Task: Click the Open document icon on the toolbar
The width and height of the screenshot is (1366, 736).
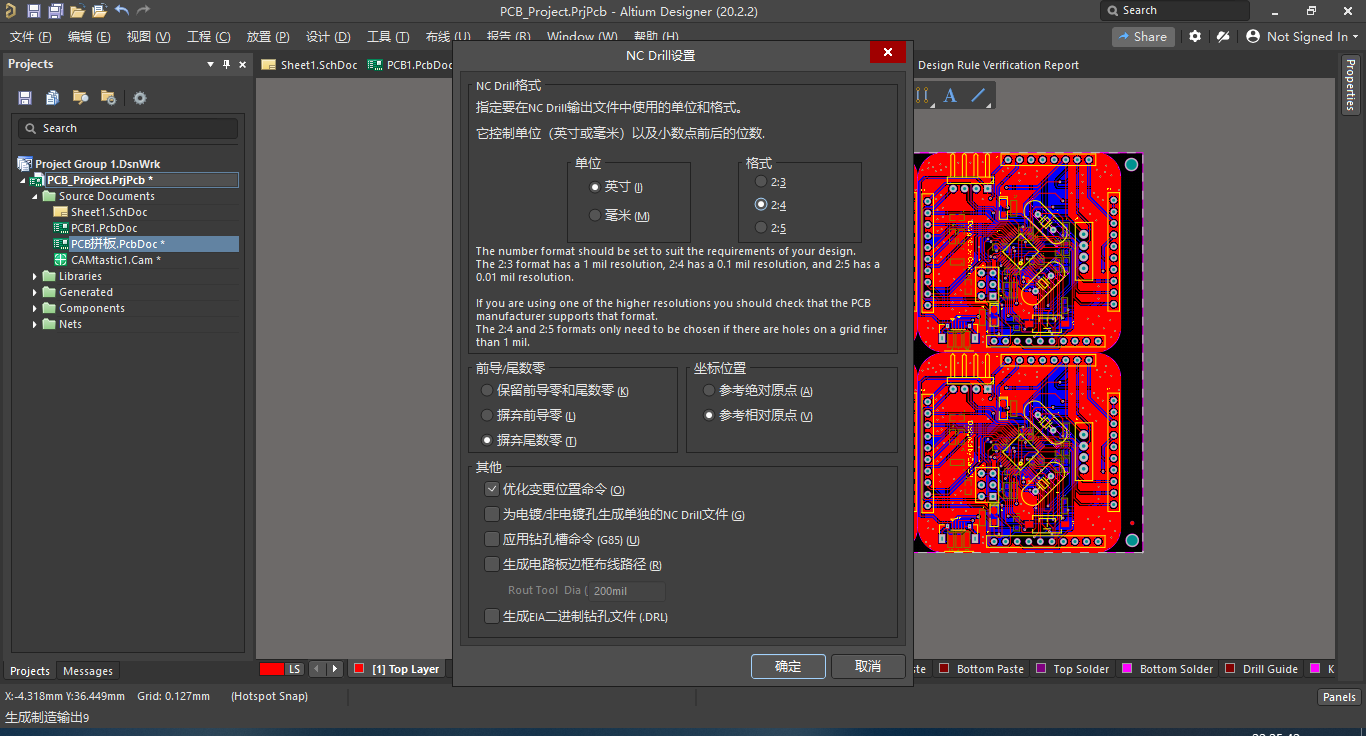Action: point(79,10)
